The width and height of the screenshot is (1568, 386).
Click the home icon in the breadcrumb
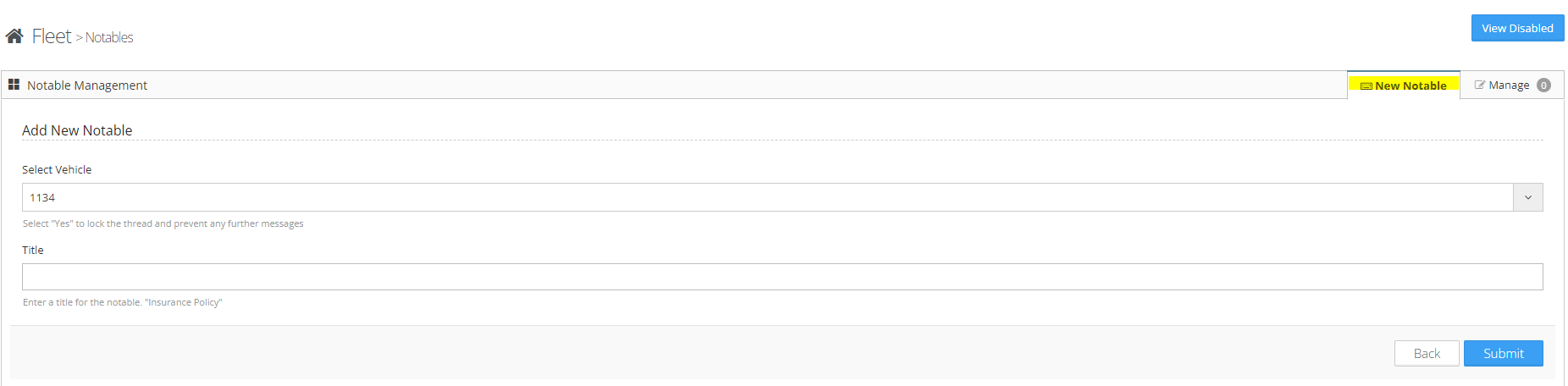pyautogui.click(x=14, y=36)
